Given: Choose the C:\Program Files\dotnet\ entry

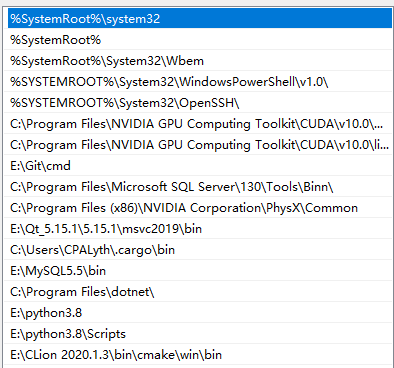Looking at the screenshot, I should tap(199, 292).
